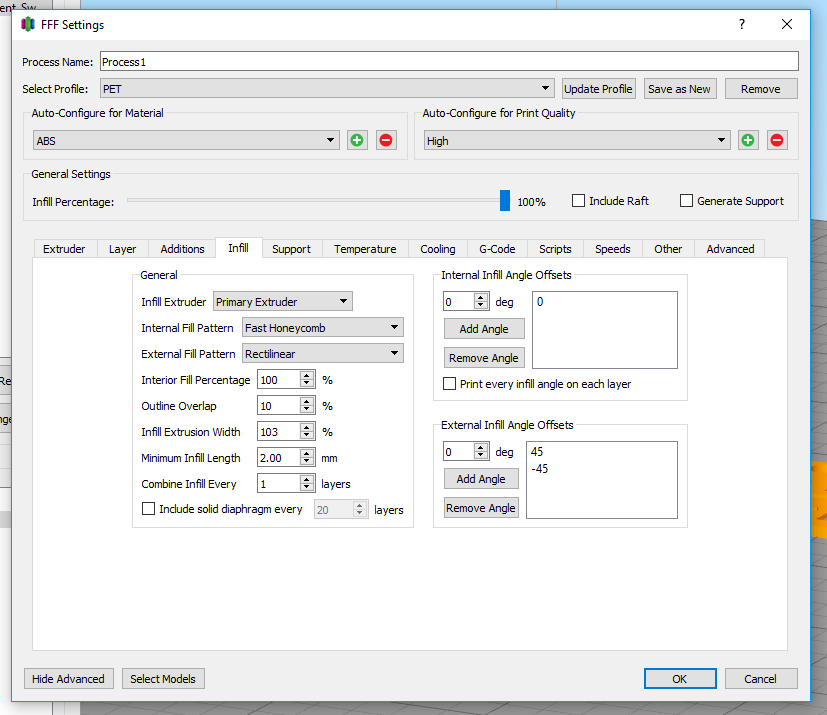Check Include solid diaphragm every option
Viewport: 827px width, 715px height.
pyautogui.click(x=149, y=509)
